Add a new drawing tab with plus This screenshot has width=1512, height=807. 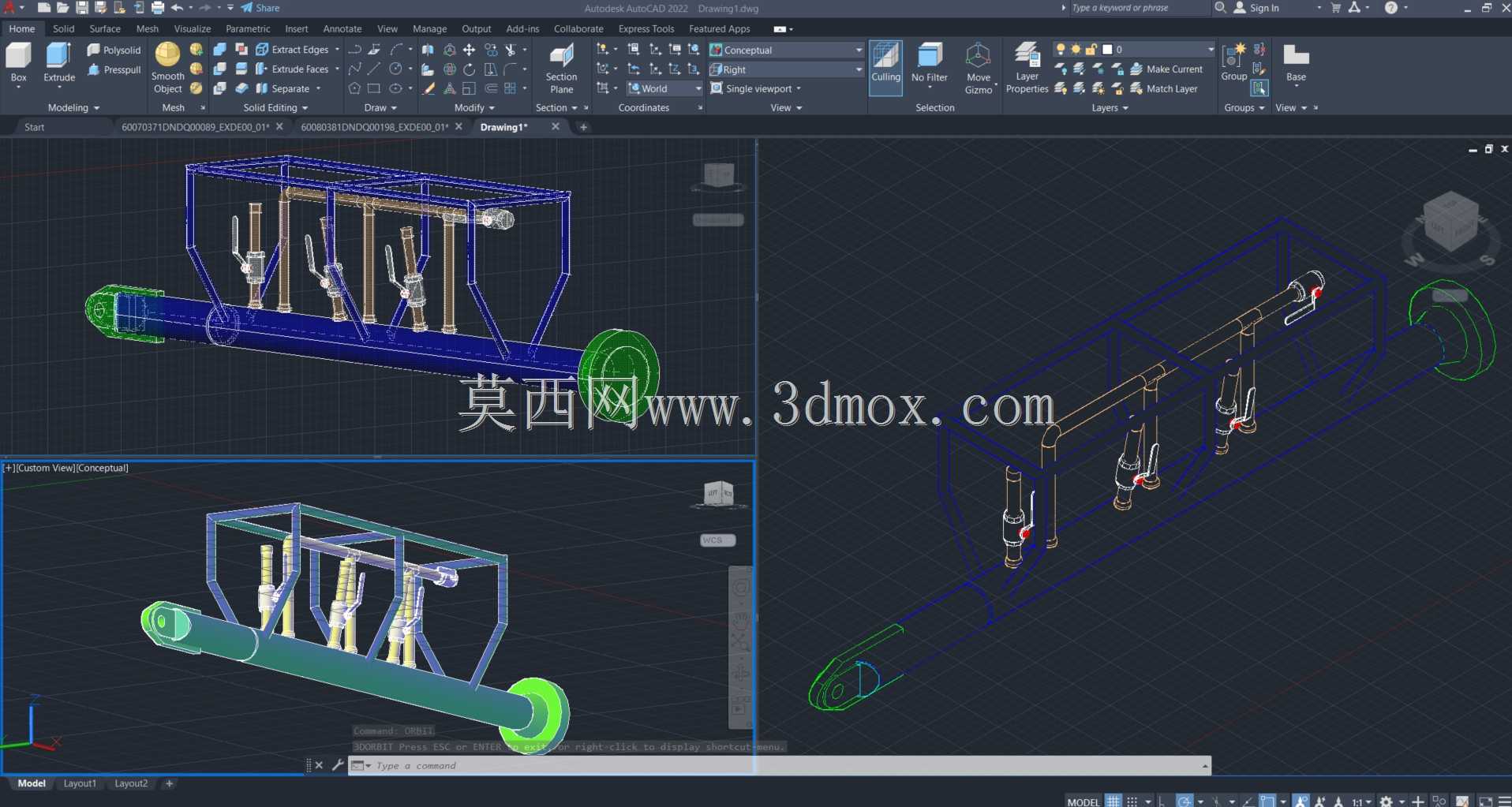(583, 126)
